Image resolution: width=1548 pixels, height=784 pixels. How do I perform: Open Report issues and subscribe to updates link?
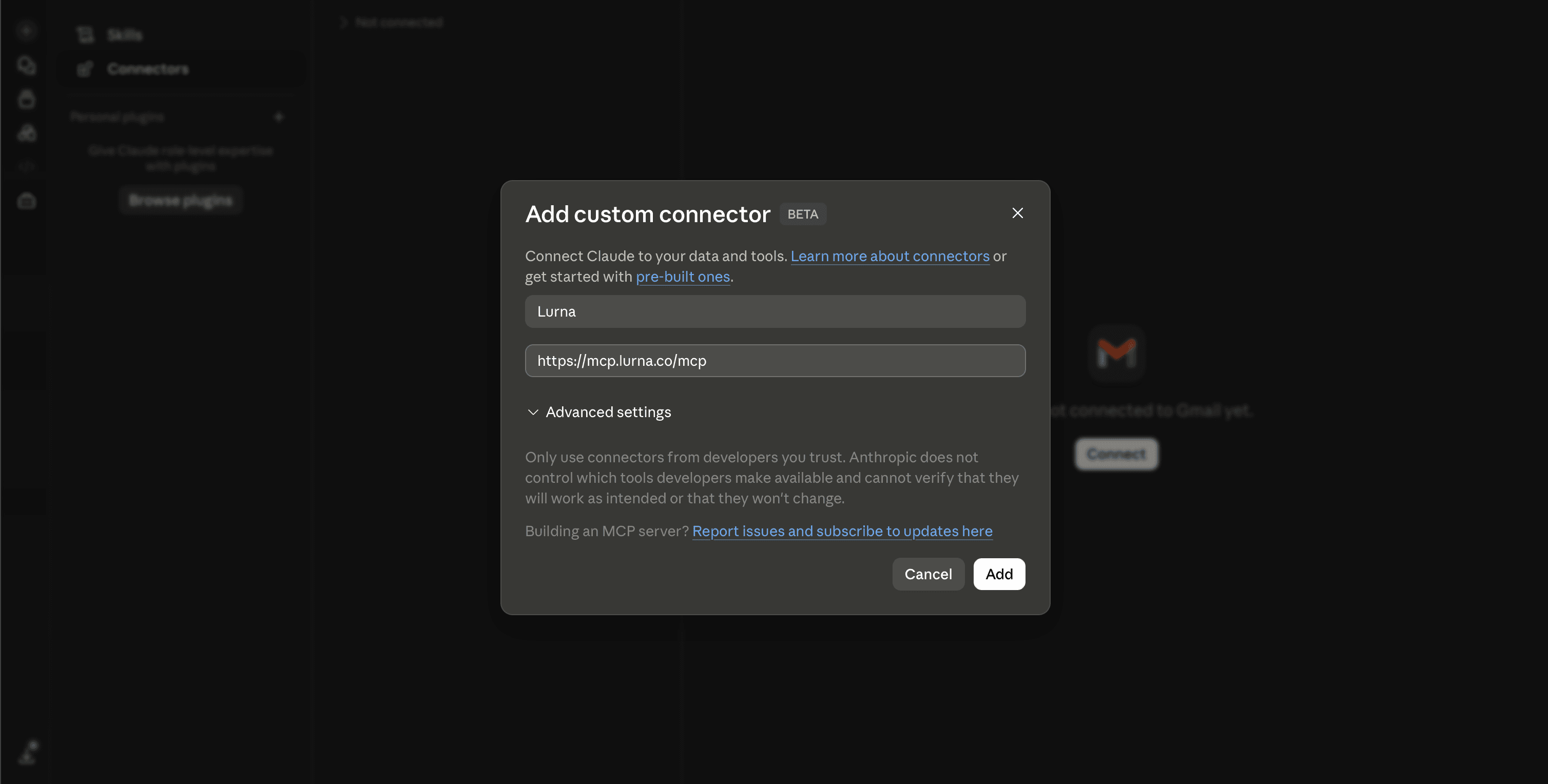coord(842,531)
